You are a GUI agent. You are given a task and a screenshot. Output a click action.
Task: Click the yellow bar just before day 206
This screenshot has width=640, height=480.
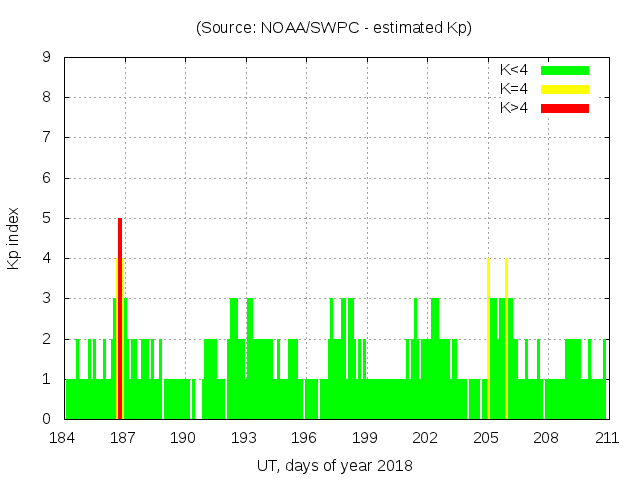[x=506, y=340]
